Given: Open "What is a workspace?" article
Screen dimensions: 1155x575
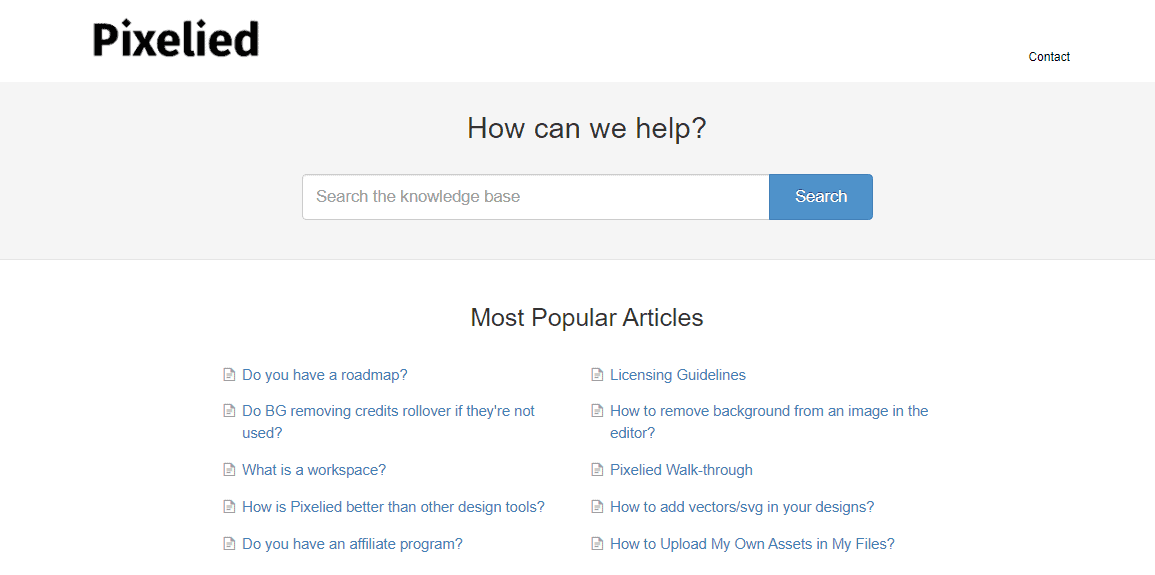Looking at the screenshot, I should pyautogui.click(x=313, y=470).
